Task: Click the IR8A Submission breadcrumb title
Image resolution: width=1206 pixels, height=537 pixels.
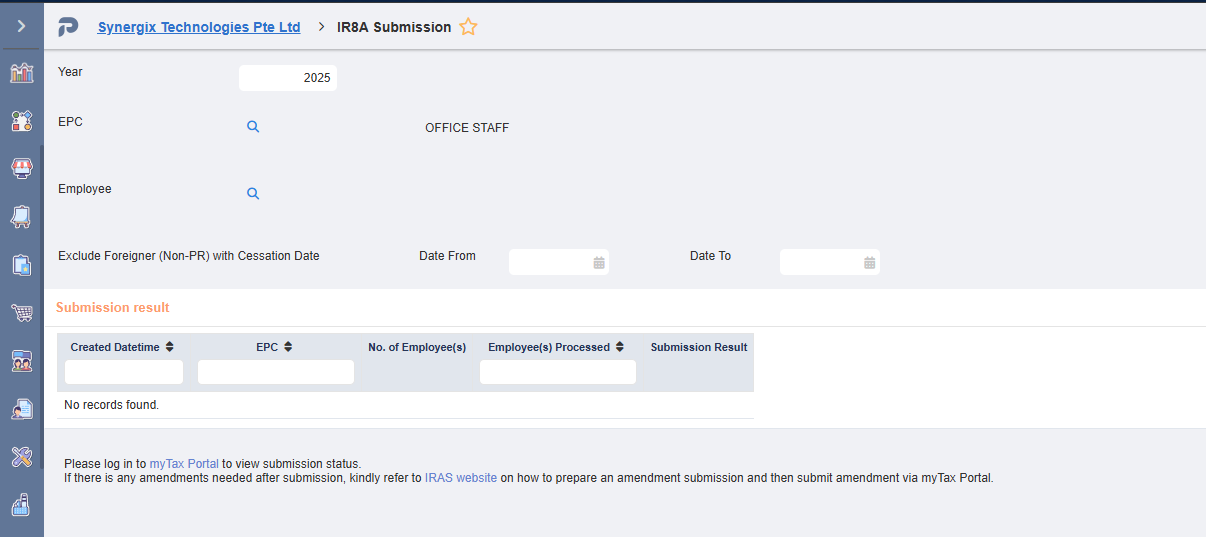Action: pos(394,27)
